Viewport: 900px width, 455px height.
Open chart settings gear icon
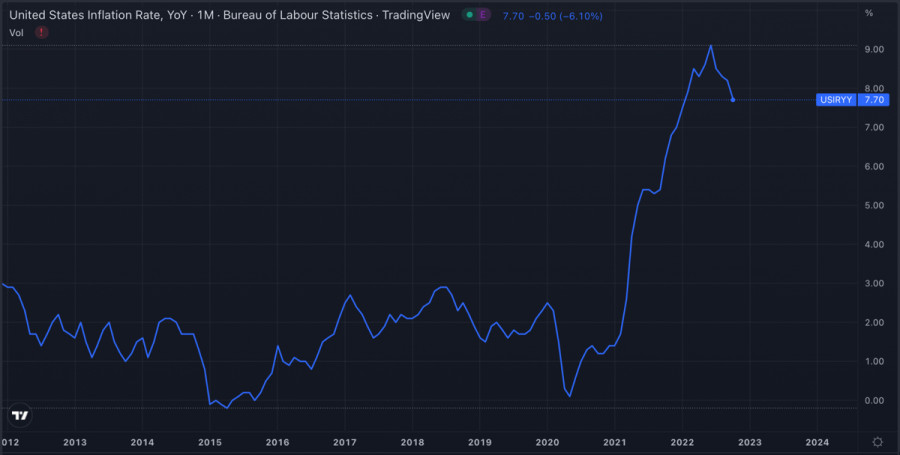pyautogui.click(x=877, y=442)
